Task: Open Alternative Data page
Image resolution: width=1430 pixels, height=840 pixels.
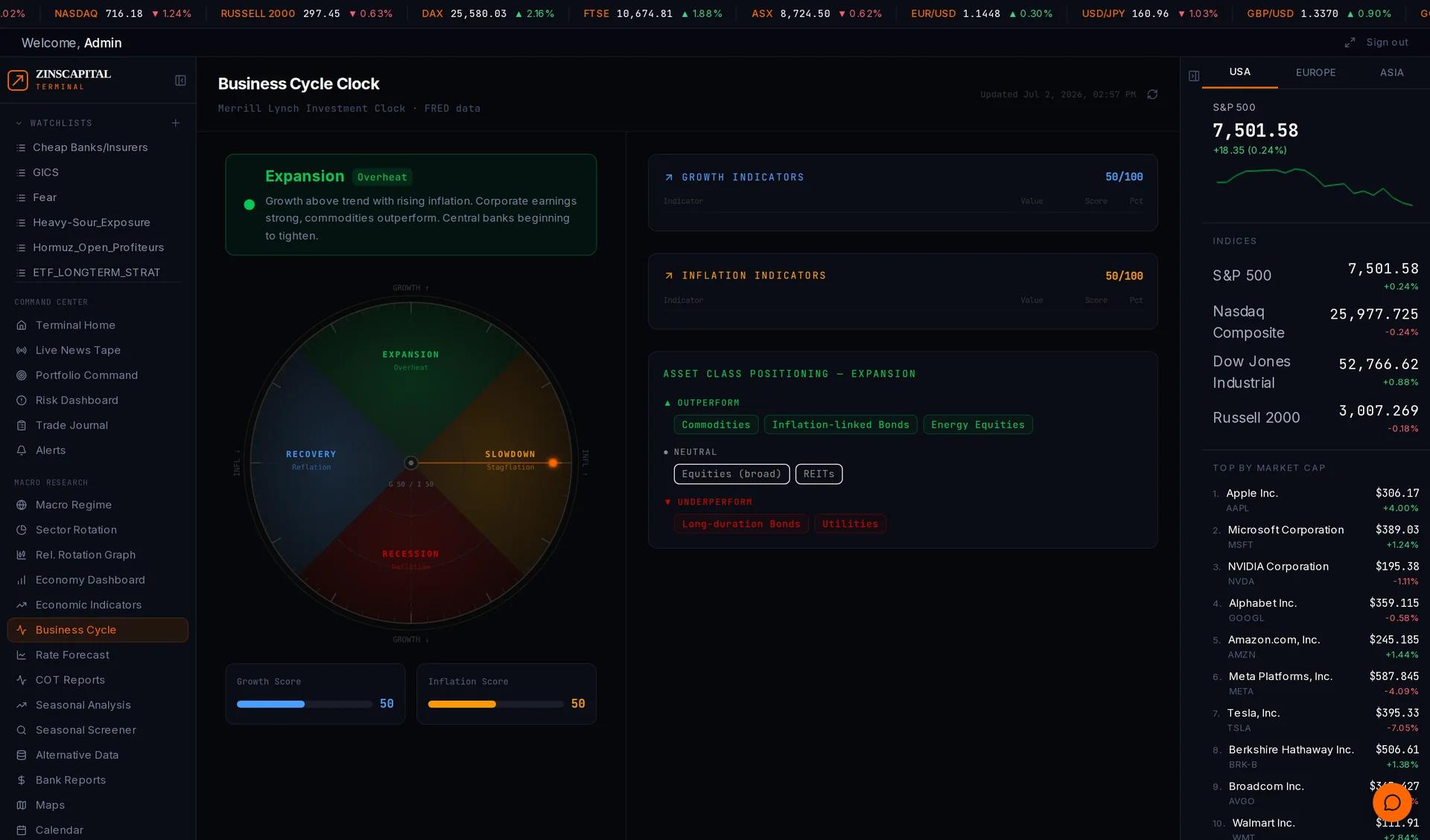Action: pos(98,755)
